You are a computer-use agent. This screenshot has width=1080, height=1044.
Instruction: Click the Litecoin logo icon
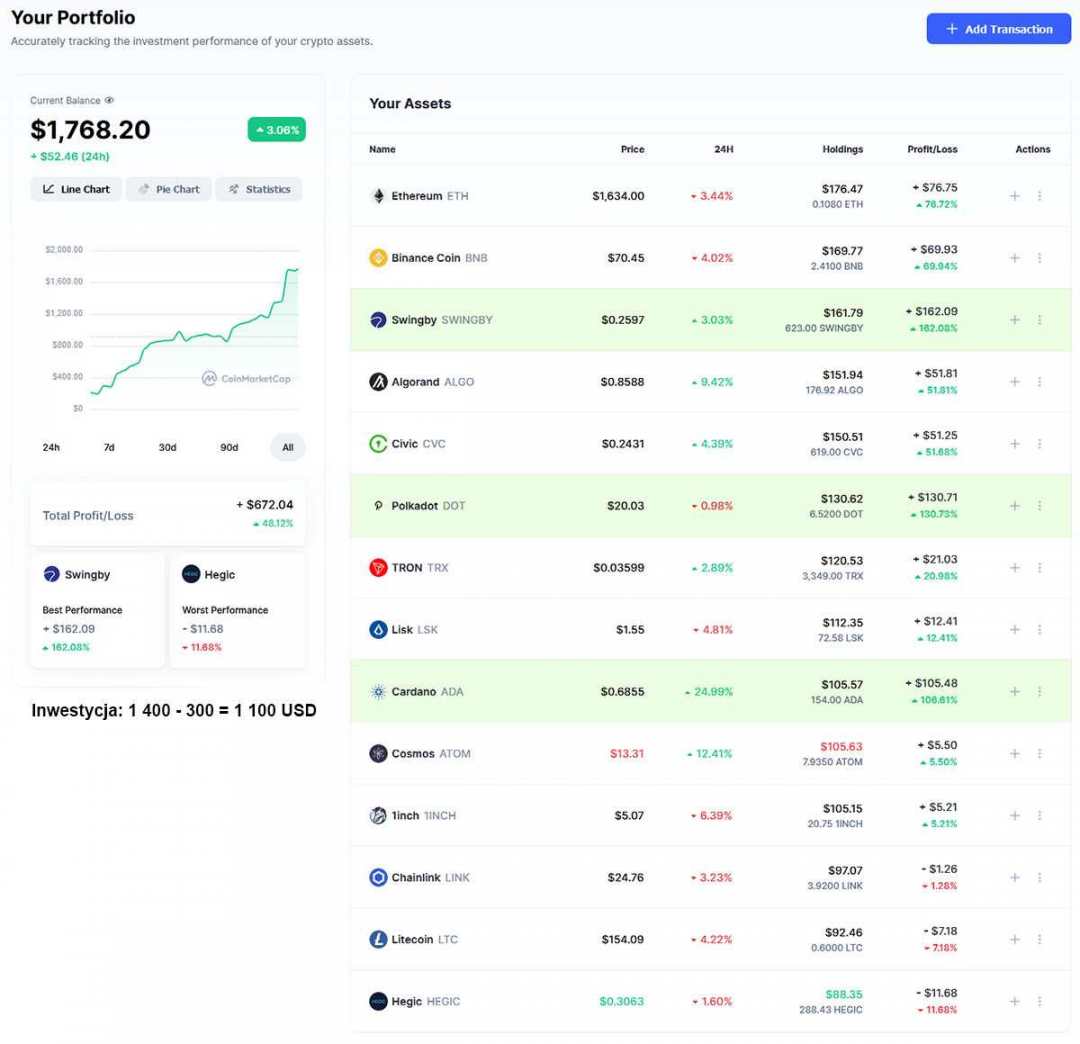click(x=378, y=940)
